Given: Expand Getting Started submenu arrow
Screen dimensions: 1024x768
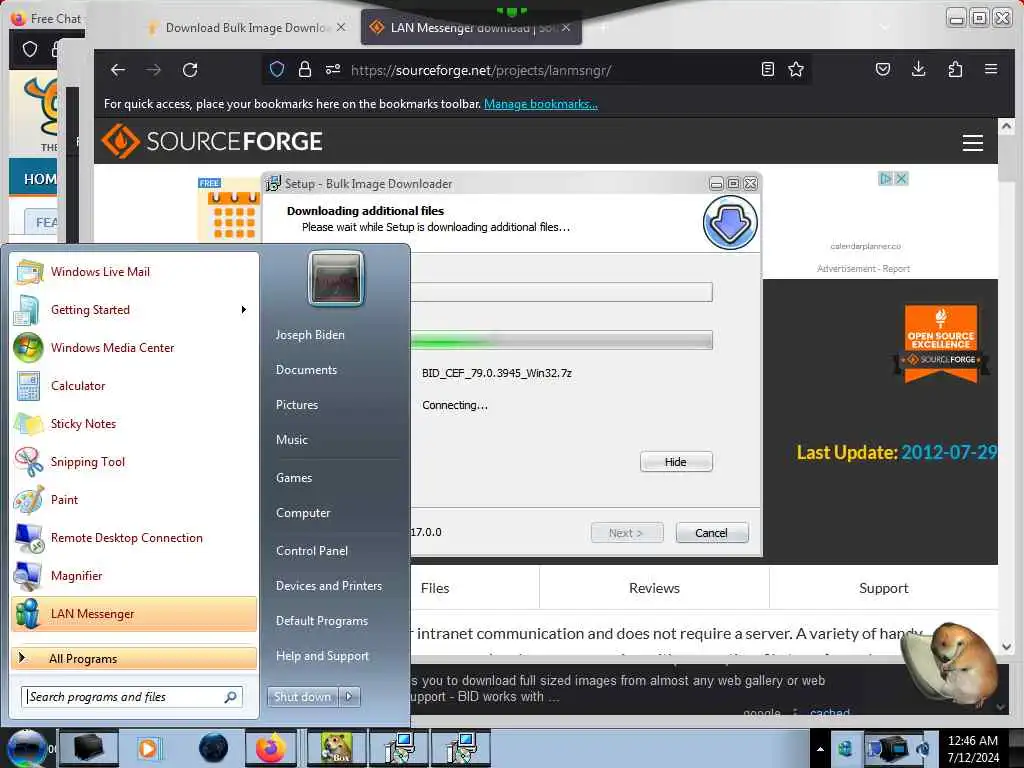Looking at the screenshot, I should (x=244, y=310).
